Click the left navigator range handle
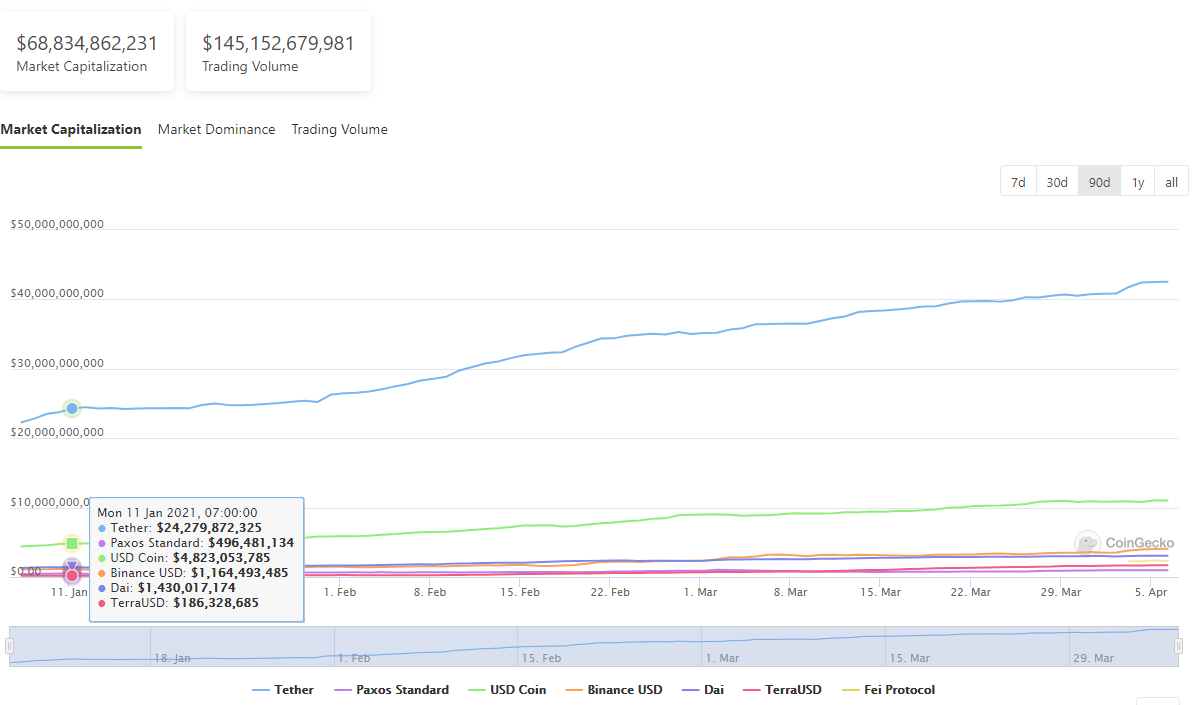1202x705 pixels. click(x=10, y=646)
